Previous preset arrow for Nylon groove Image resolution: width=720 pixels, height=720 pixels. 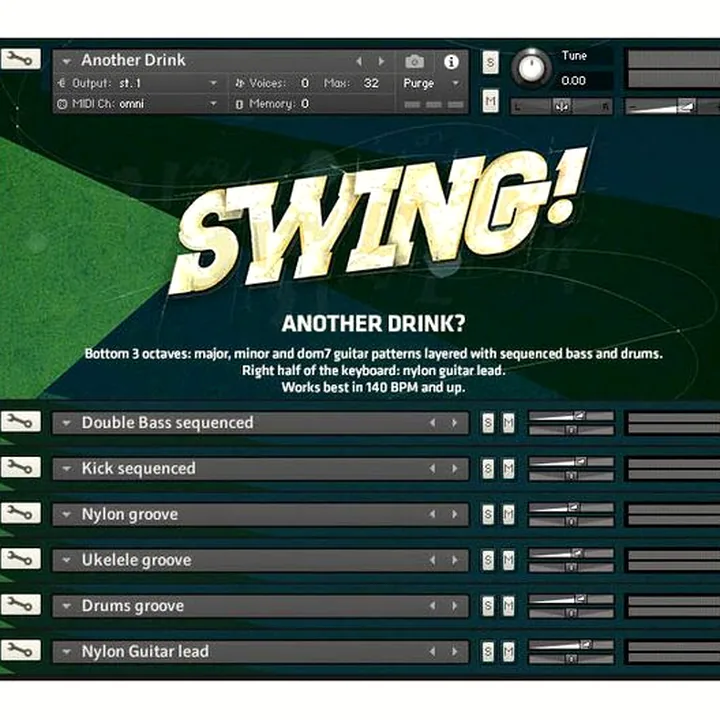tap(432, 514)
